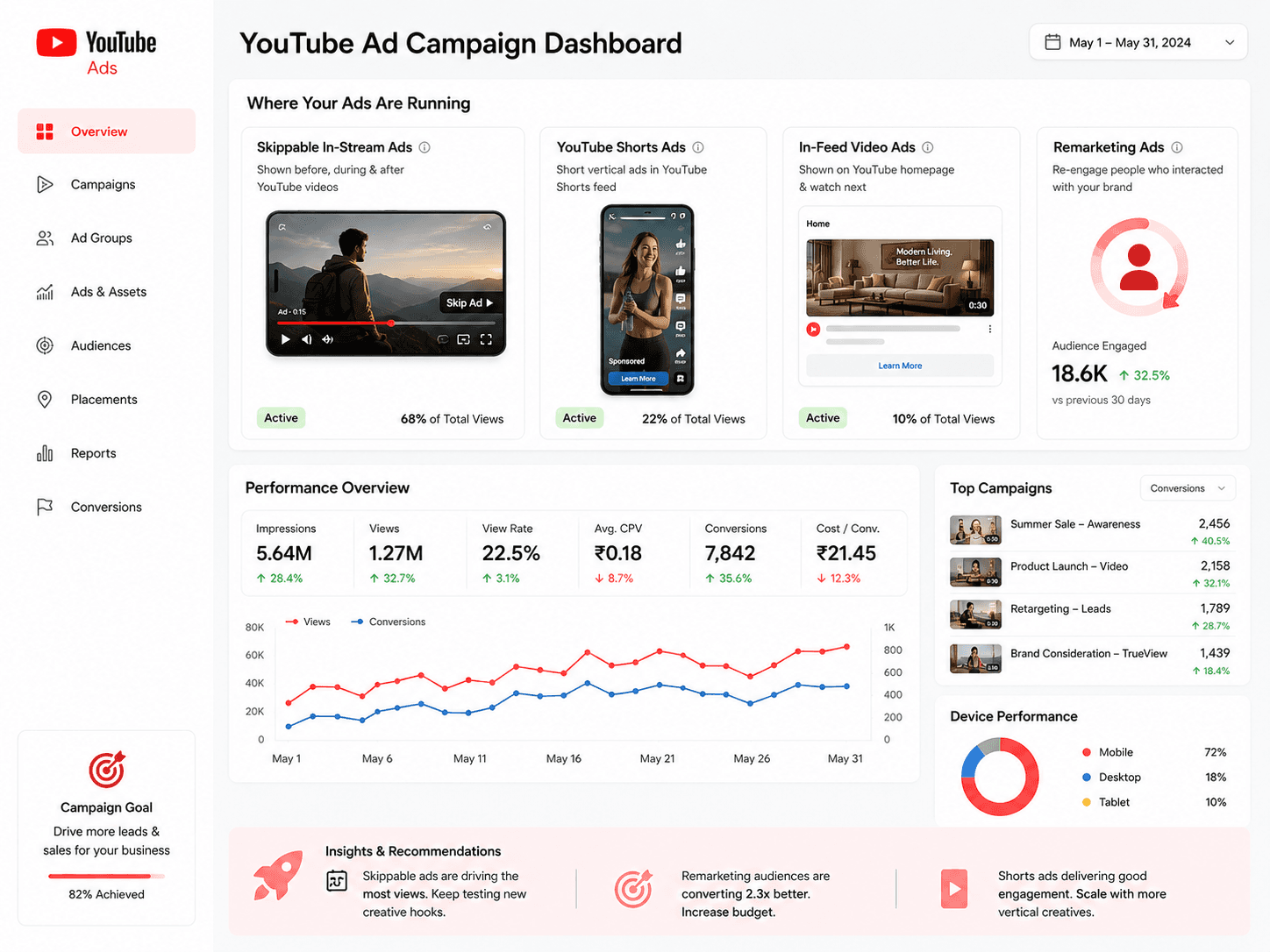Go to the Overview section
1270x952 pixels.
coord(106,131)
